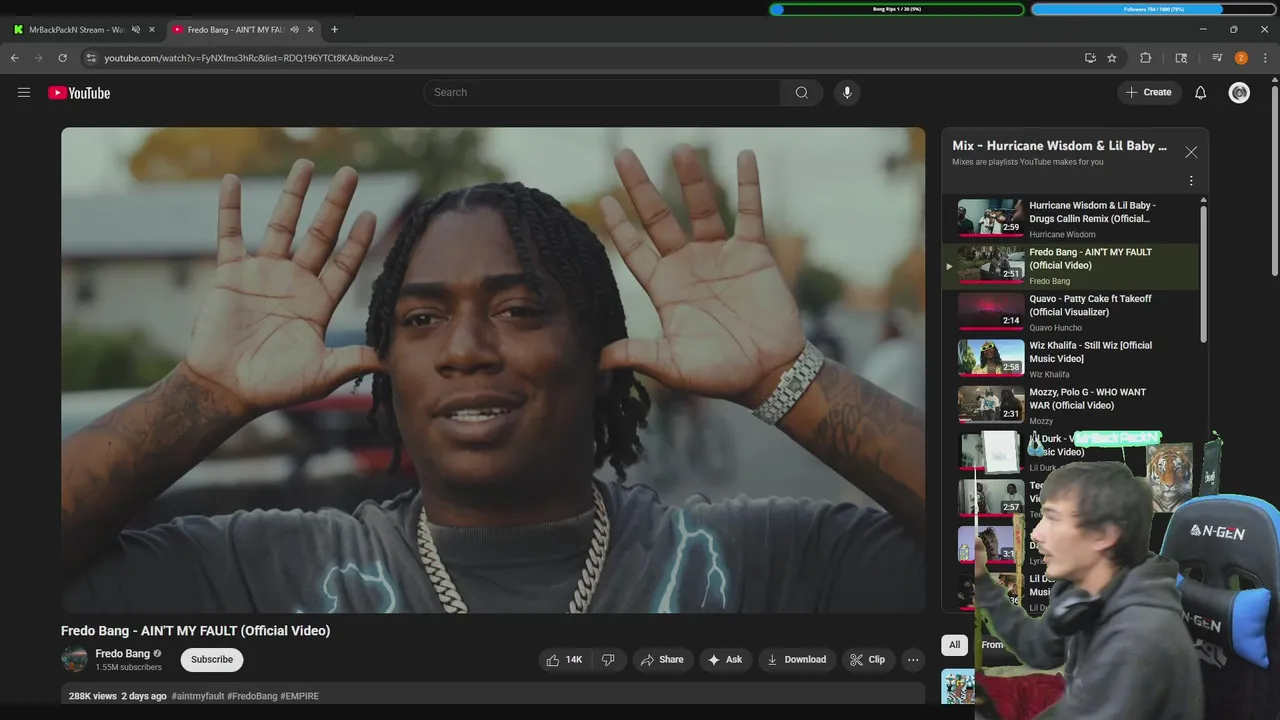Click the Hurricane Wisdom channel name in playlist
Screen dimensions: 1280x720
click(1062, 235)
